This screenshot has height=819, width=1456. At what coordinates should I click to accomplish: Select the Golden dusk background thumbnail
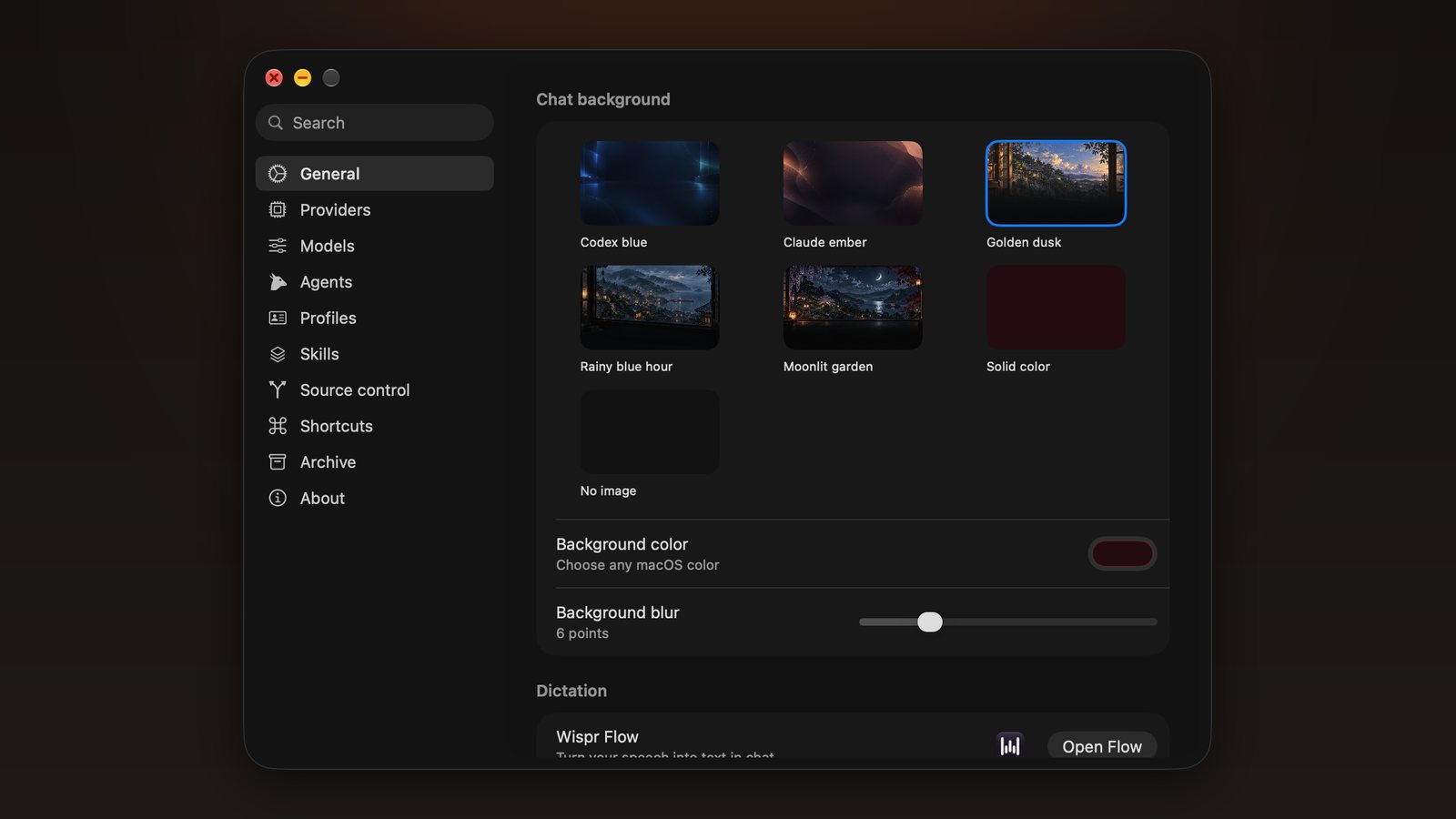pos(1056,183)
